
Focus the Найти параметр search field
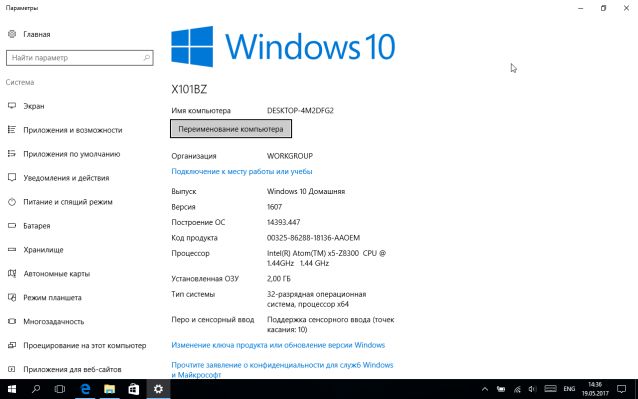pyautogui.click(x=80, y=58)
